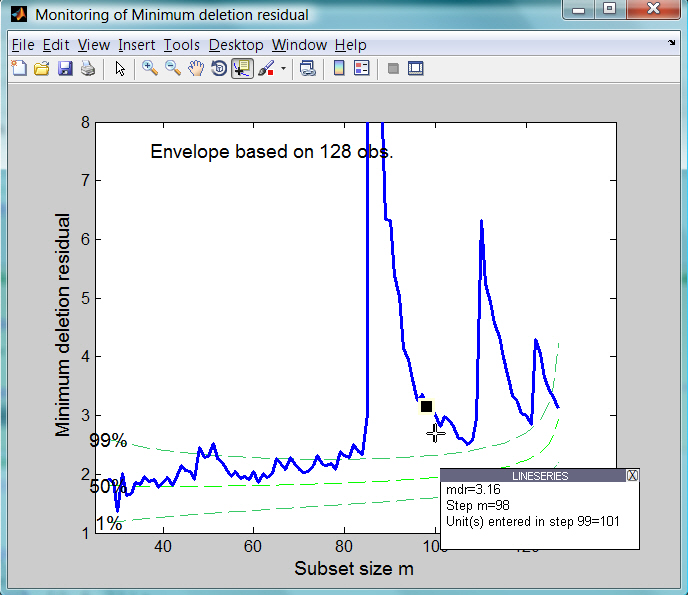Close the LINESERIES datatip box
The width and height of the screenshot is (688, 595).
632,476
